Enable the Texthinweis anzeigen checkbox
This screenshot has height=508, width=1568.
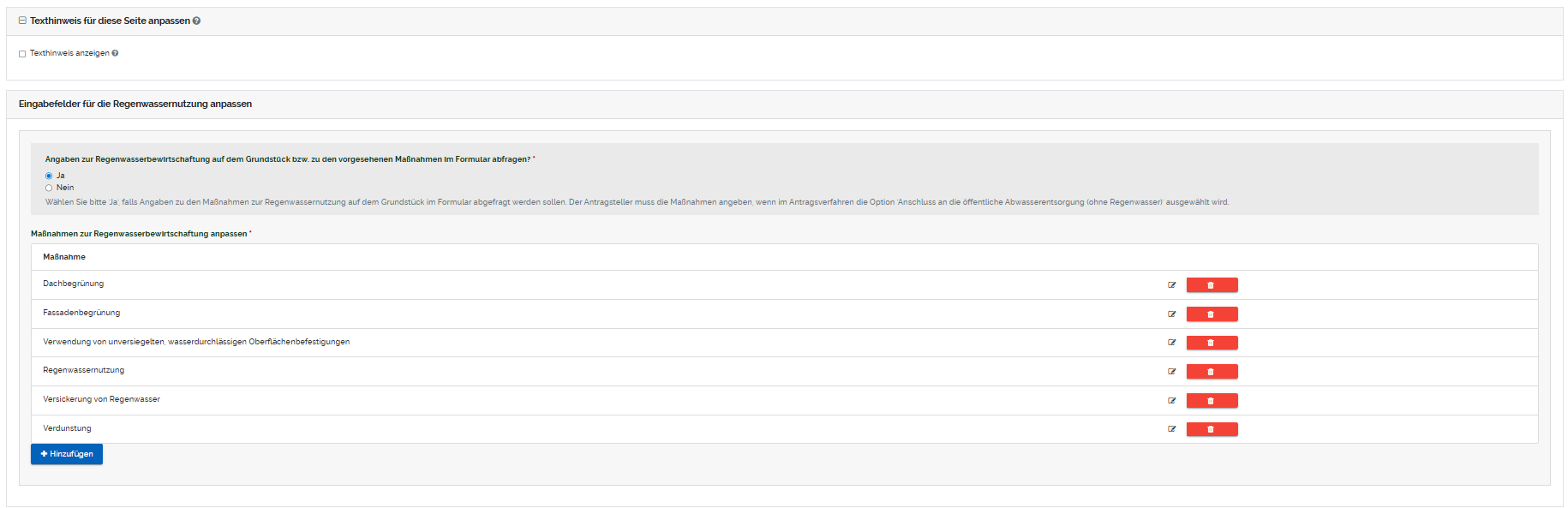(22, 54)
